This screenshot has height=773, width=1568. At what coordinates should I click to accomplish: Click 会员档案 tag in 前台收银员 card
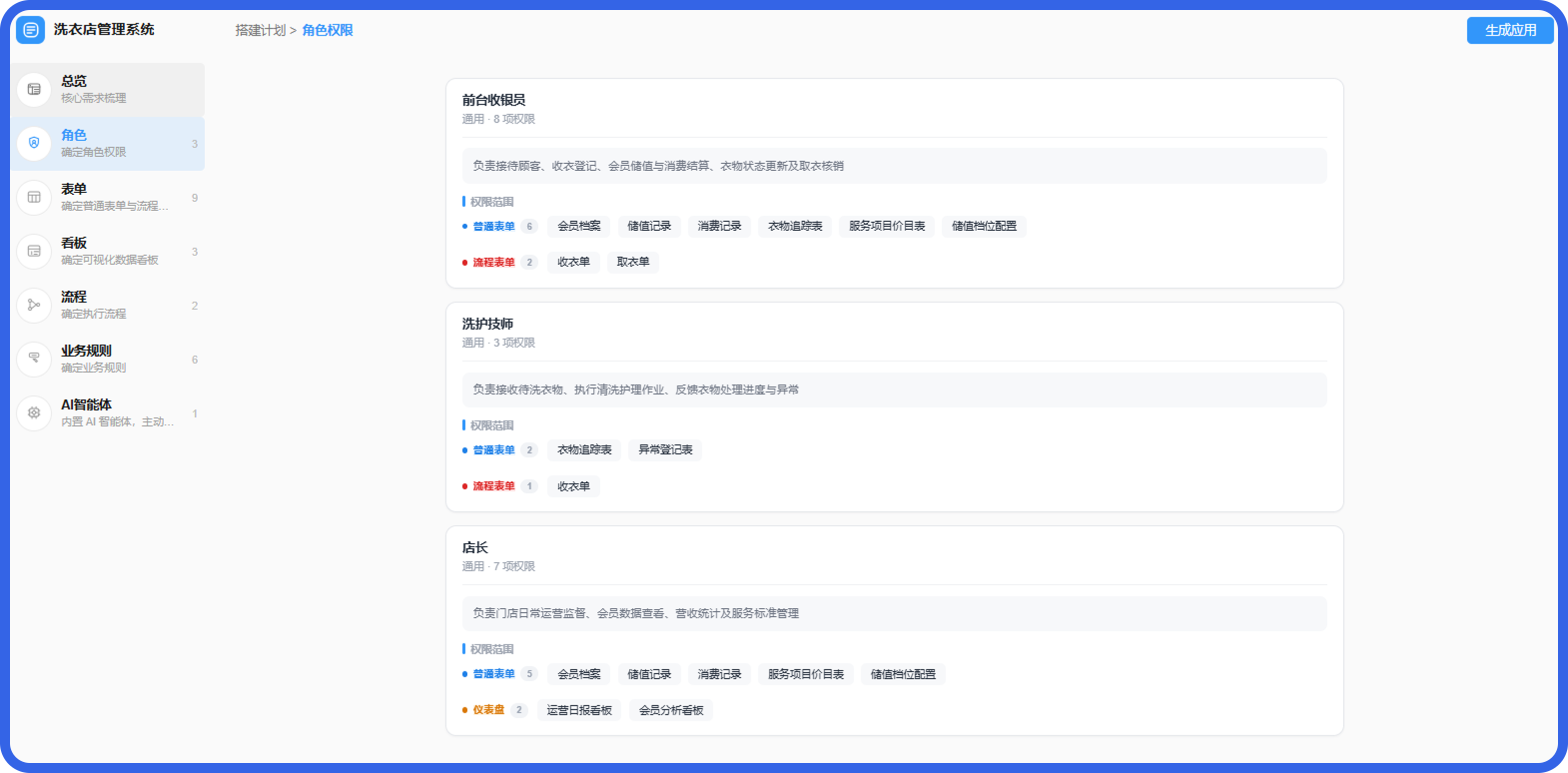pos(579,226)
